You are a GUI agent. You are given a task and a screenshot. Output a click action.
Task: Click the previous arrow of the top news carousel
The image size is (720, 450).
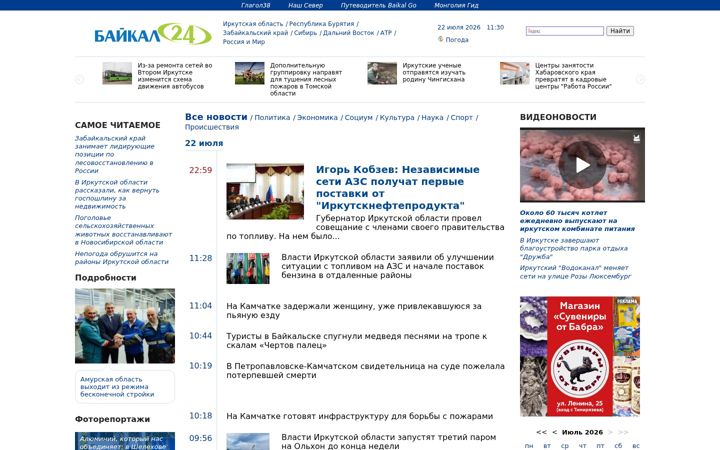[79, 79]
